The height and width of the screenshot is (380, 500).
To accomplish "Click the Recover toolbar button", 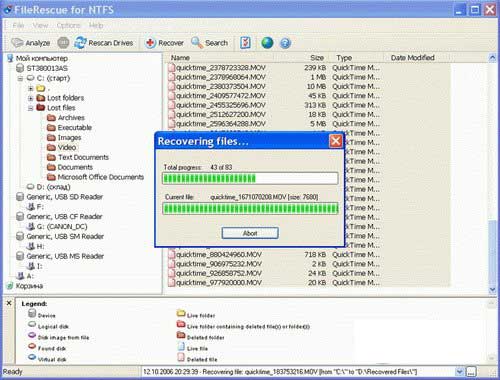I will click(164, 43).
